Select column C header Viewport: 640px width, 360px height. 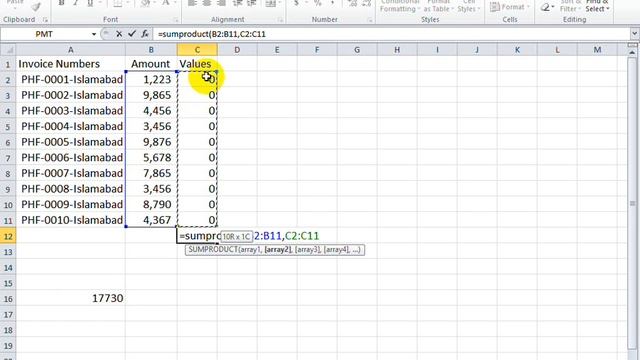197,50
